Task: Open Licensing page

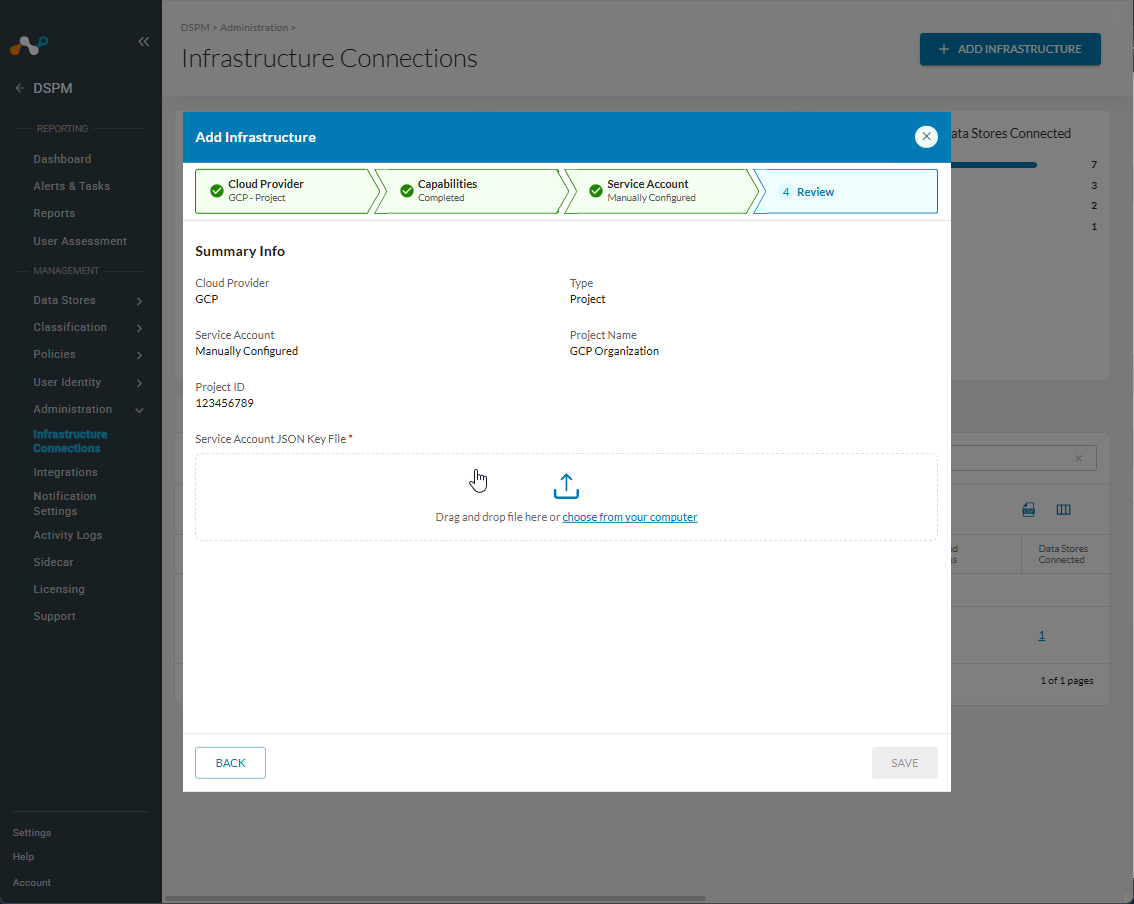Action: [x=59, y=589]
